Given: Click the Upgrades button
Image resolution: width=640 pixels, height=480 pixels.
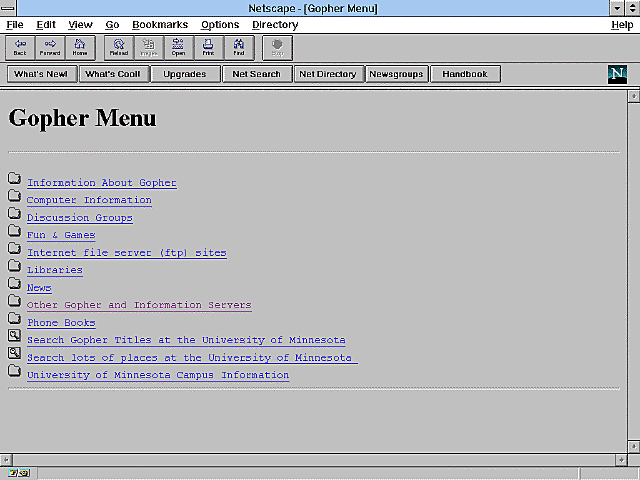Looking at the screenshot, I should [x=186, y=74].
